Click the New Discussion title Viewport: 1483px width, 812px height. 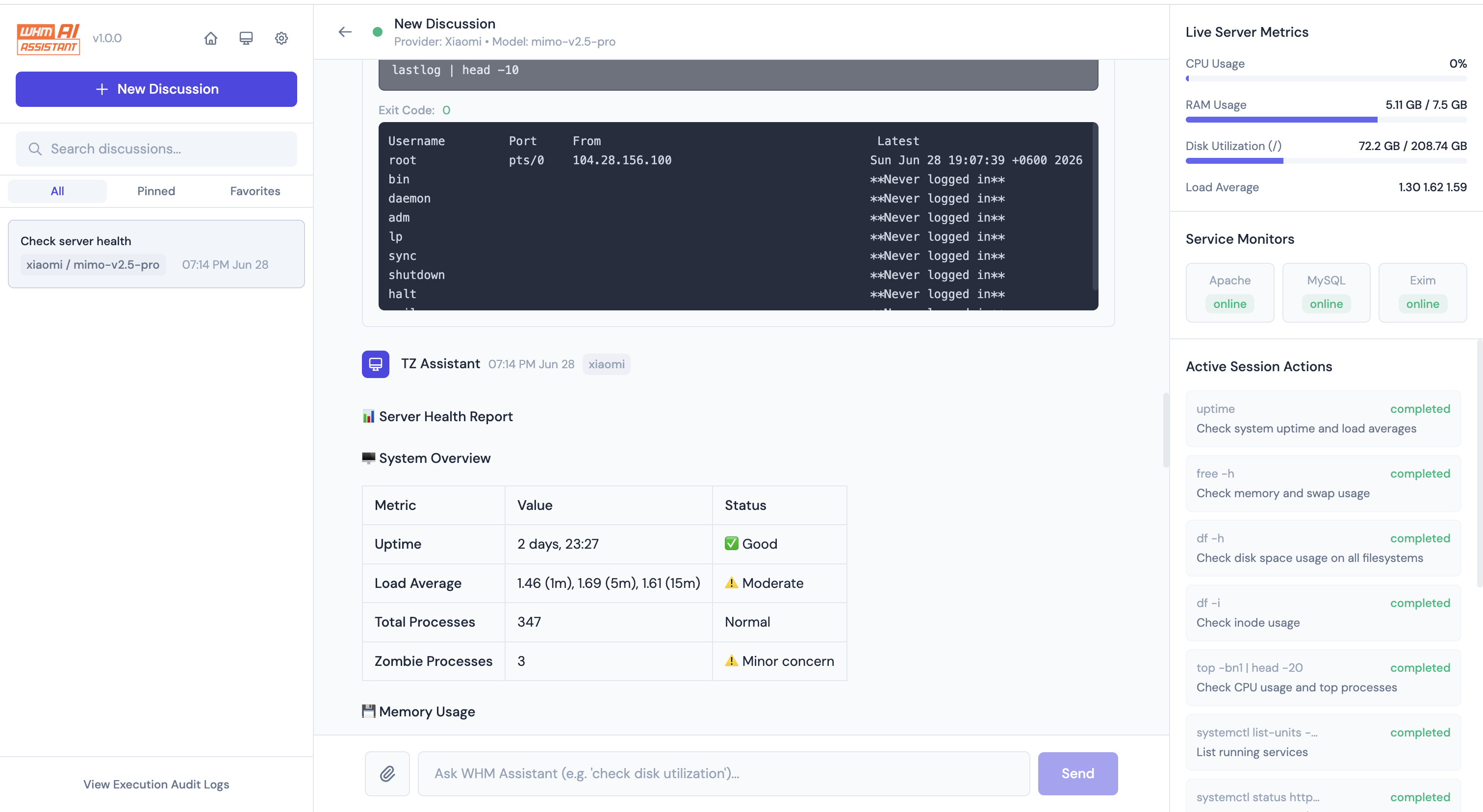tap(444, 24)
